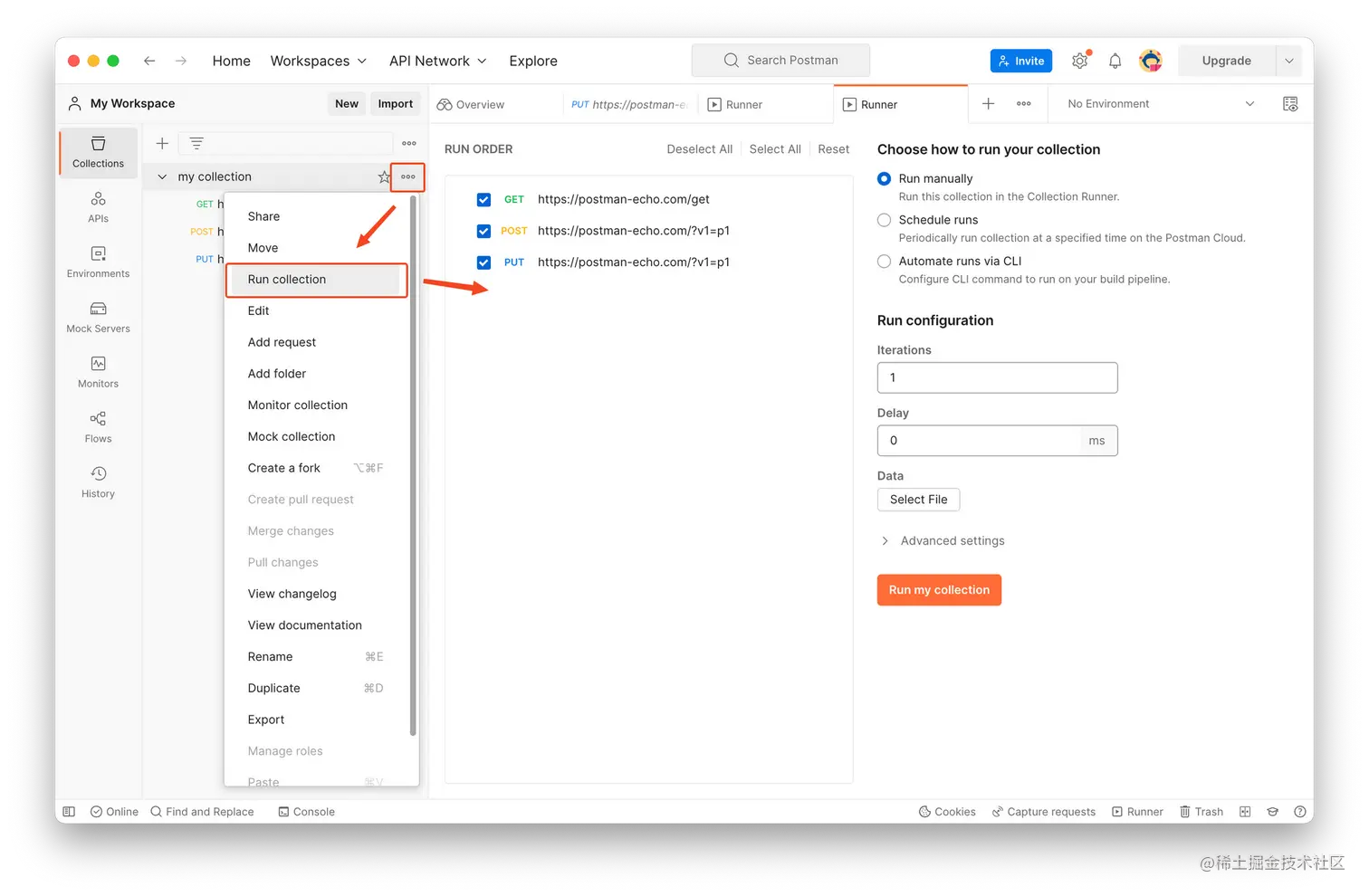
Task: Click the Import button
Action: (395, 104)
